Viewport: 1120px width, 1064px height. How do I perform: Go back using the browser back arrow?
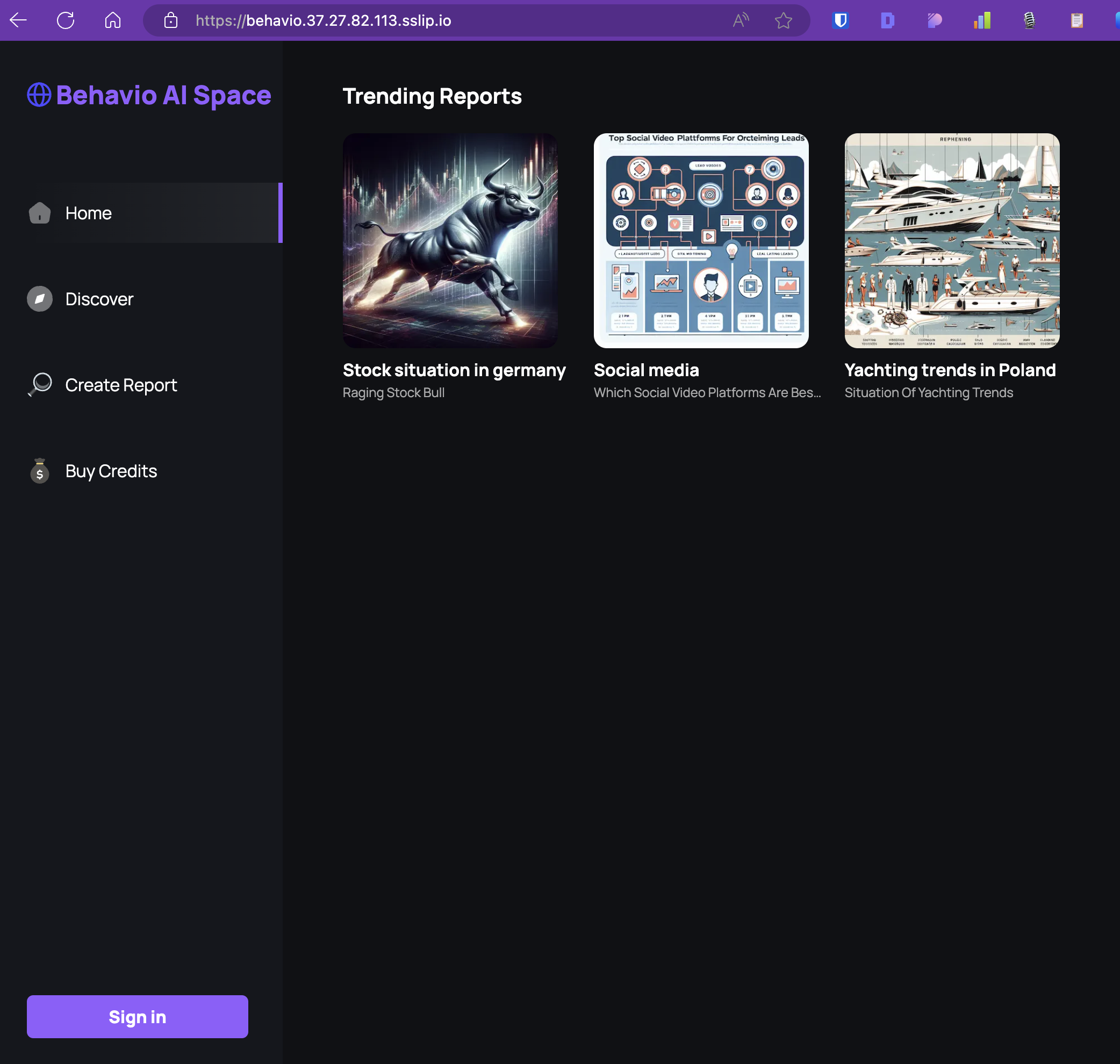pos(19,20)
